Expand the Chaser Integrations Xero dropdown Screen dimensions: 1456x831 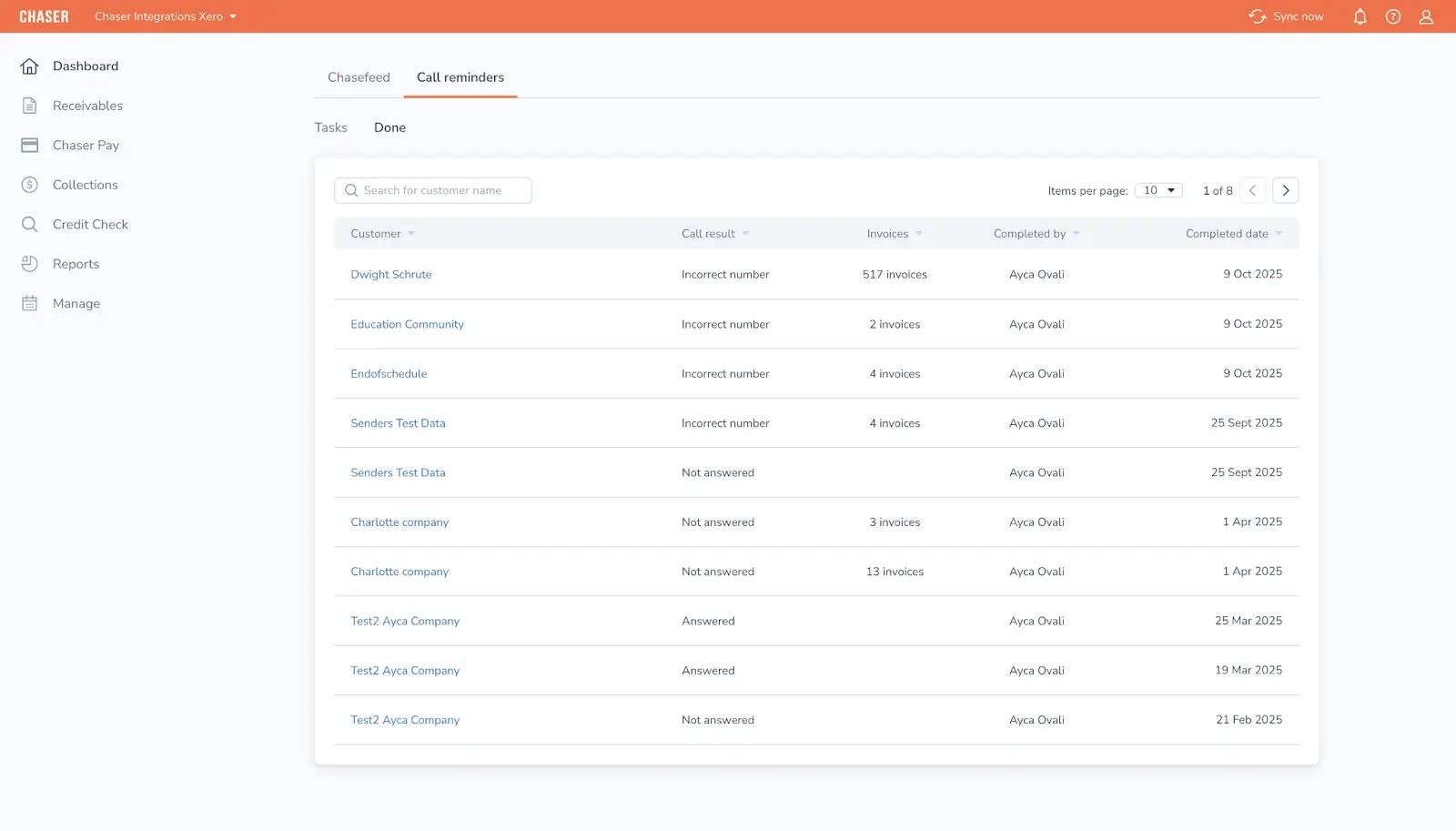[x=166, y=16]
